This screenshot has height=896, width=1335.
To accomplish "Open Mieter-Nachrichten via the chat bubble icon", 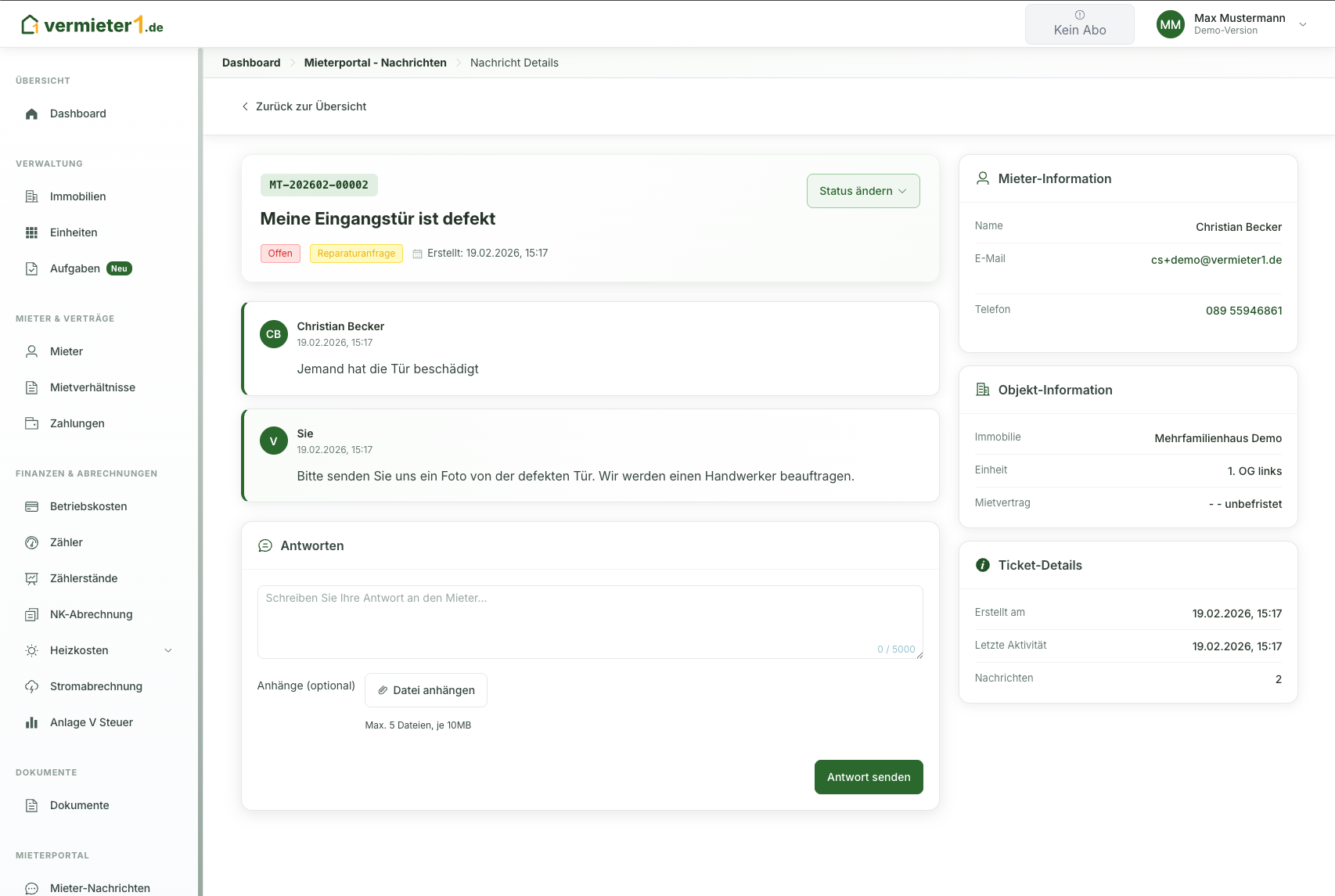I will point(31,887).
